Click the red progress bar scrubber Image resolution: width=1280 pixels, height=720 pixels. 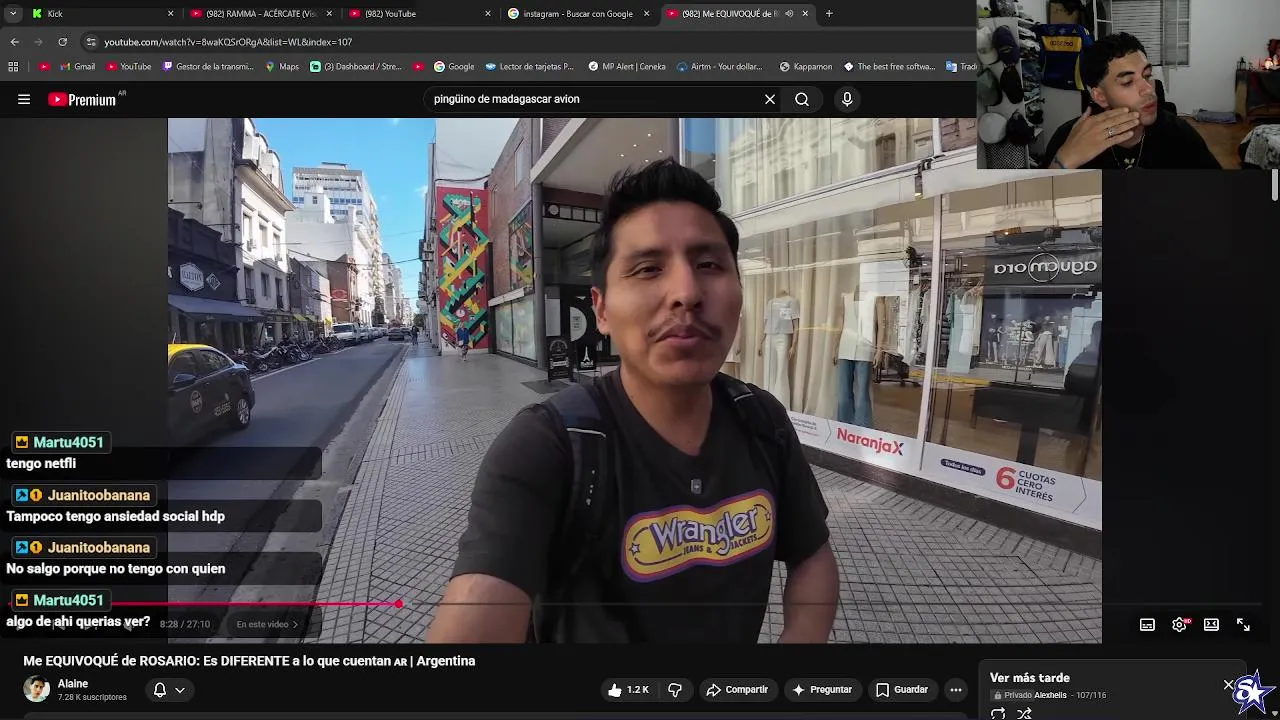click(x=399, y=604)
